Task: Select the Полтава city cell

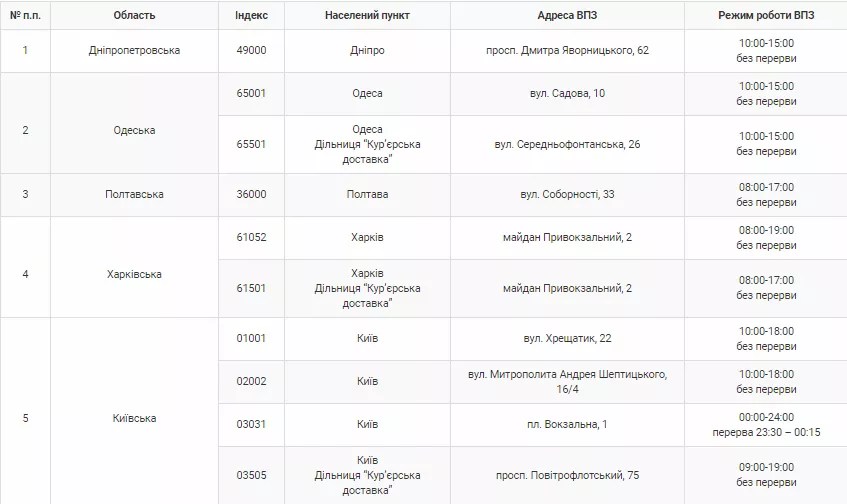Action: click(367, 194)
